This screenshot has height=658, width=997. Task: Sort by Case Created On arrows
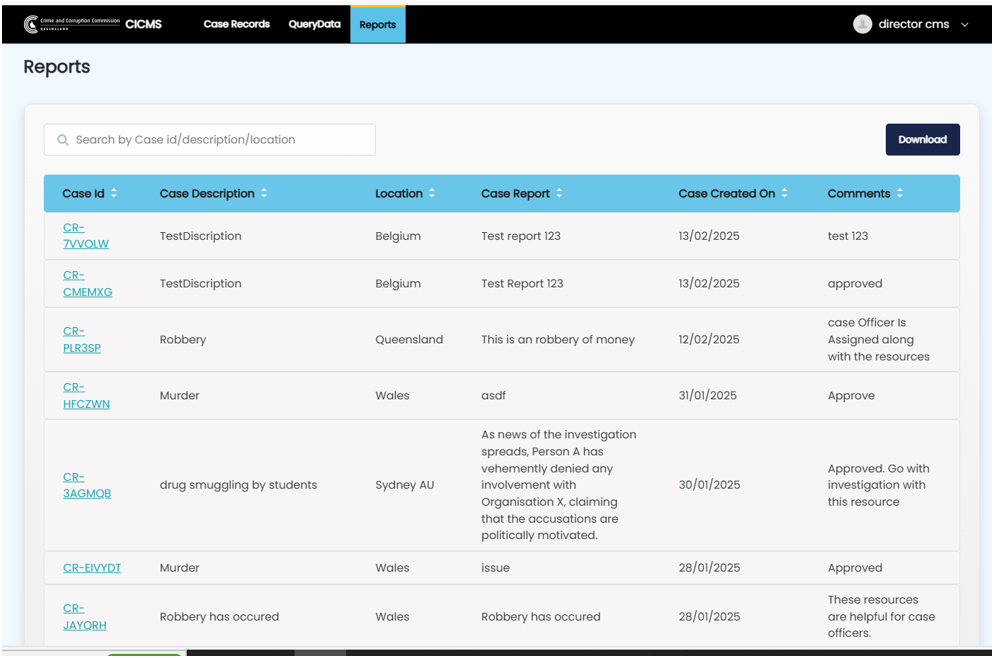click(x=785, y=194)
